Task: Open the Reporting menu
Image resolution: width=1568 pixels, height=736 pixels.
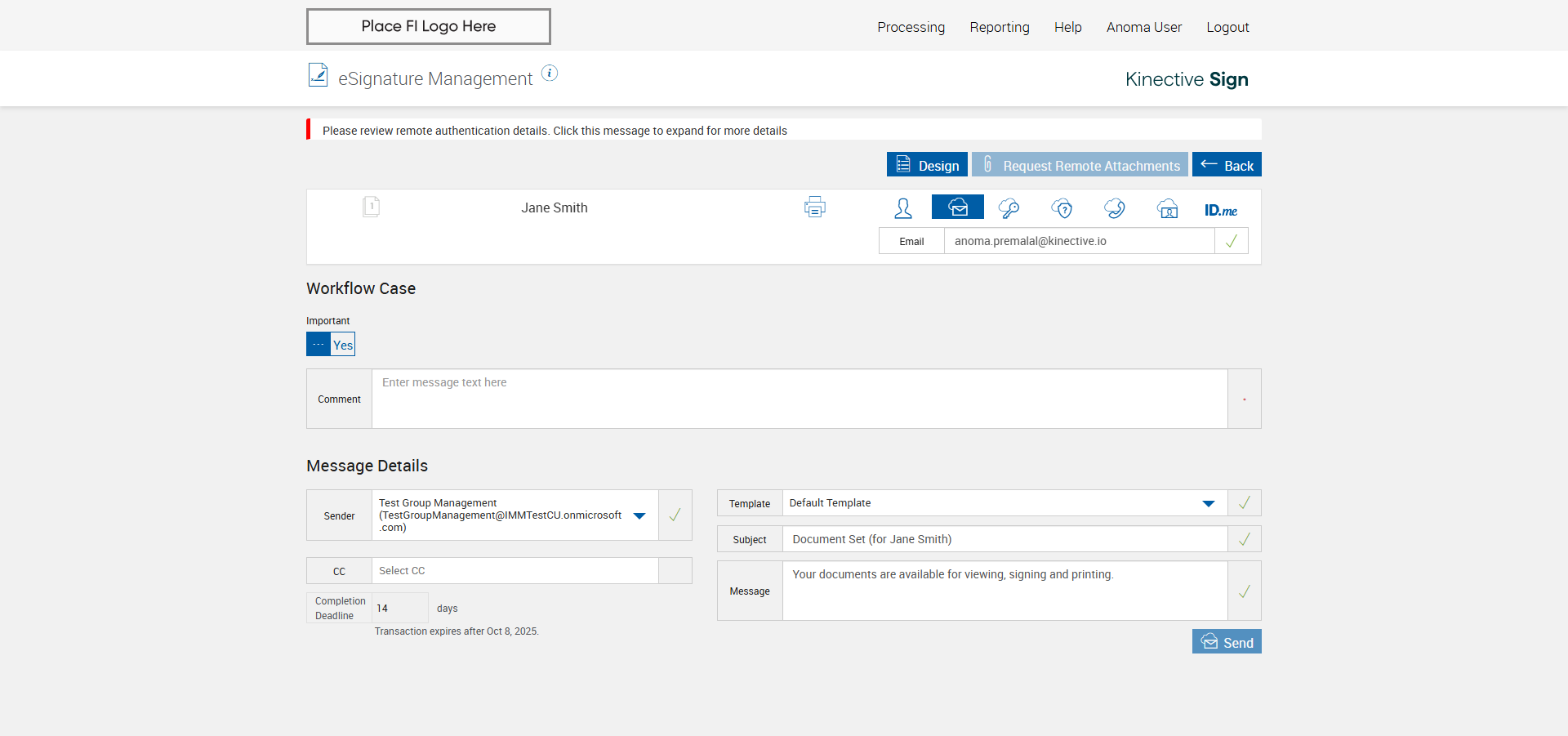Action: [x=999, y=27]
